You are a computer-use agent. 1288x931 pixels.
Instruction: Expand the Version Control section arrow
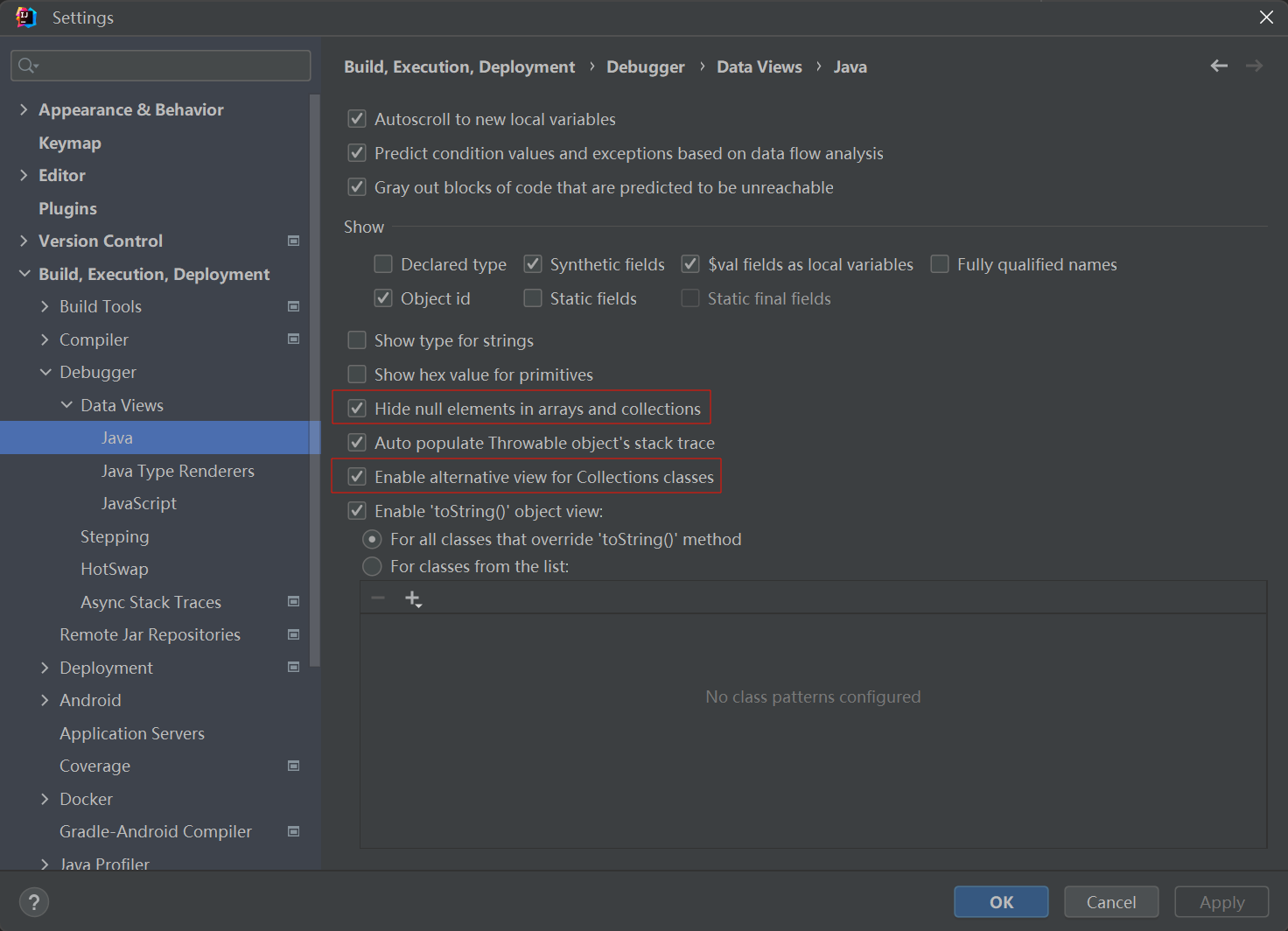coord(24,241)
